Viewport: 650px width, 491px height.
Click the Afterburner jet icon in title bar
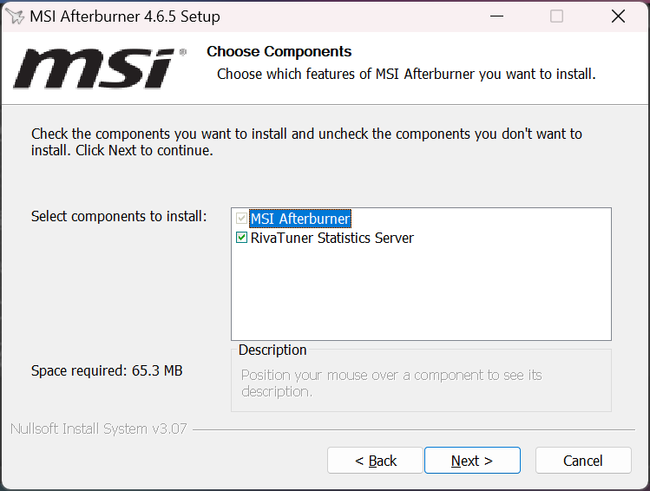16,16
